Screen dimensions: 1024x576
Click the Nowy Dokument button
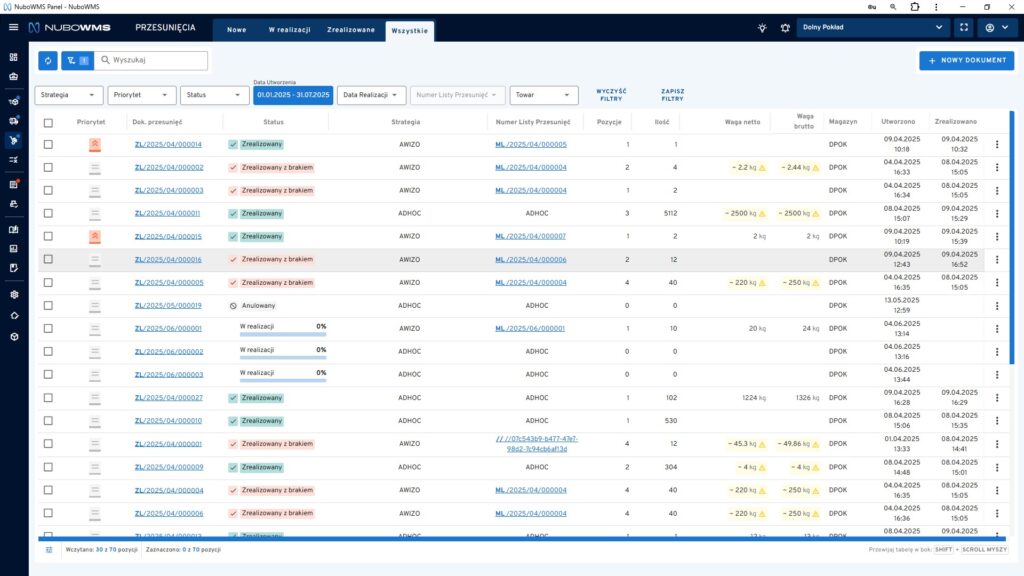966,61
